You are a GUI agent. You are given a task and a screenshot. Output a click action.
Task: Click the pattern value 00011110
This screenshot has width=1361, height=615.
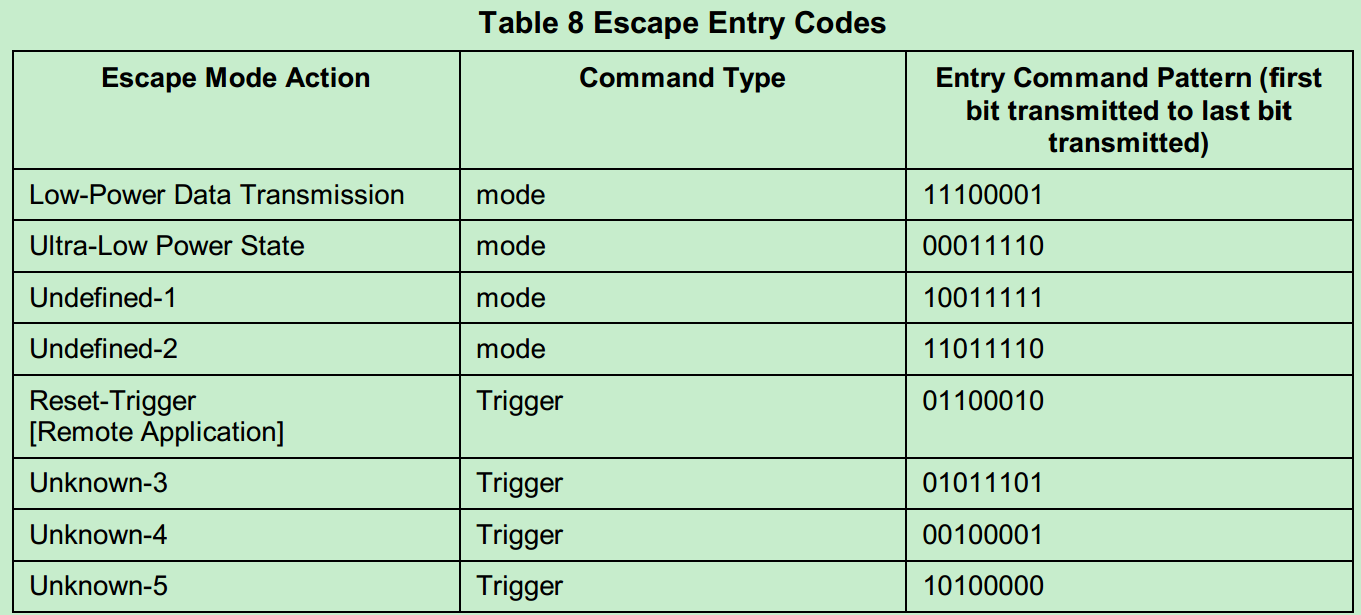coord(983,246)
